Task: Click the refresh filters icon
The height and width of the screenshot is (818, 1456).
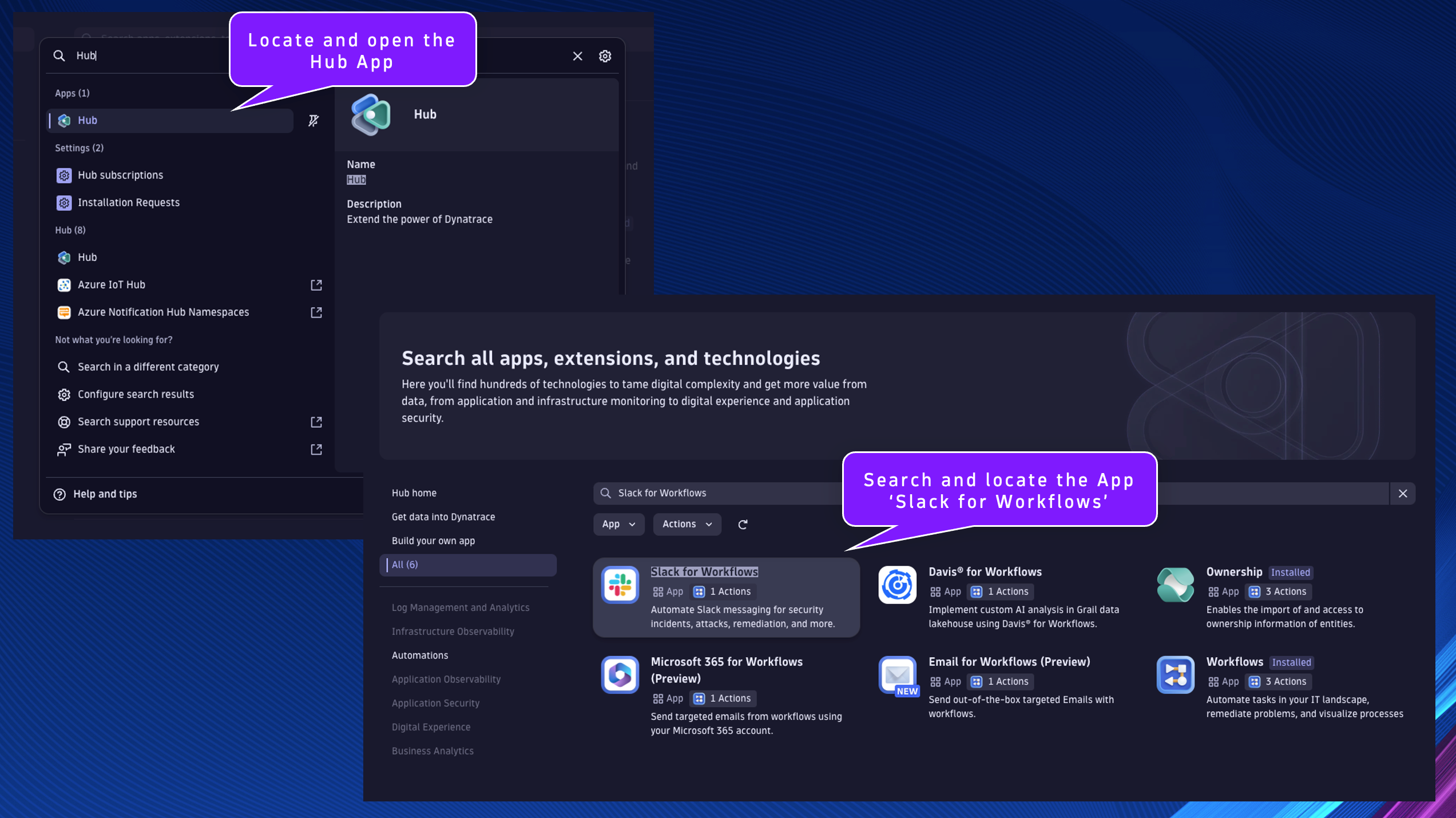Action: pos(743,525)
